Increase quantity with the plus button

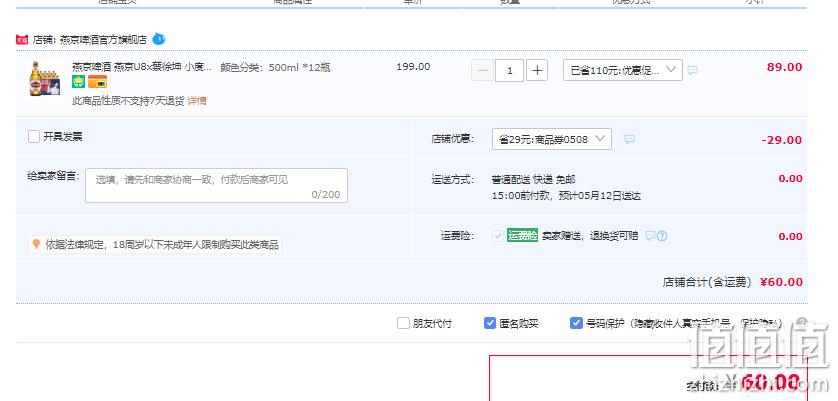coord(537,71)
